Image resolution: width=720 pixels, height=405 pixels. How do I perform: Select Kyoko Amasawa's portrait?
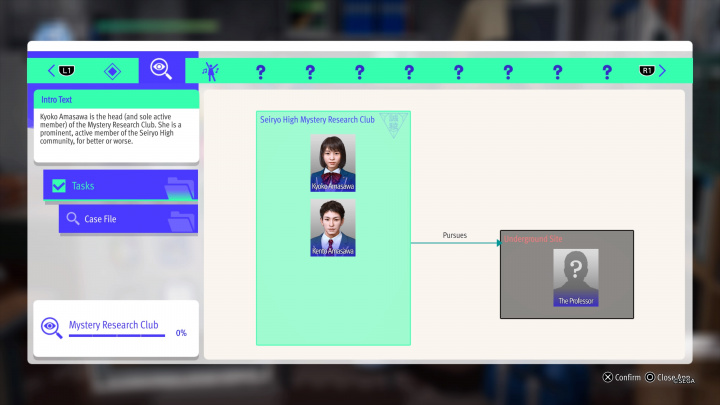pos(333,163)
